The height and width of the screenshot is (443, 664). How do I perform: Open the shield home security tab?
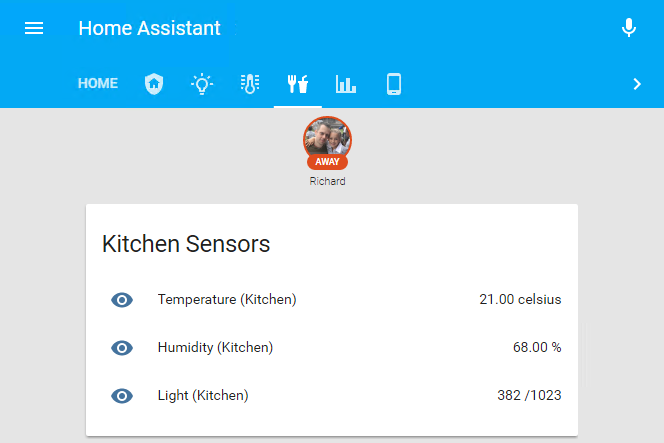click(x=153, y=84)
